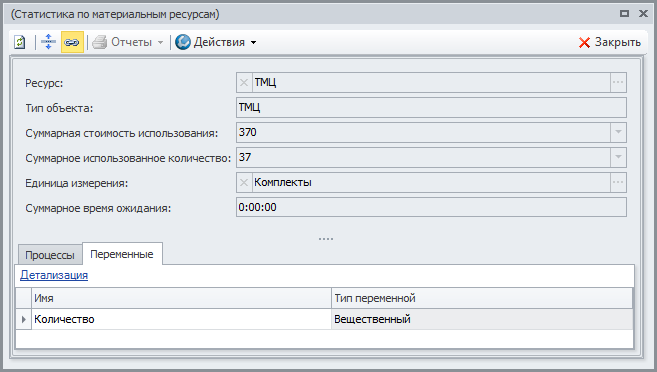Viewport: 657px width, 372px height.
Task: Open the Отчеты reports menu
Action: (128, 42)
